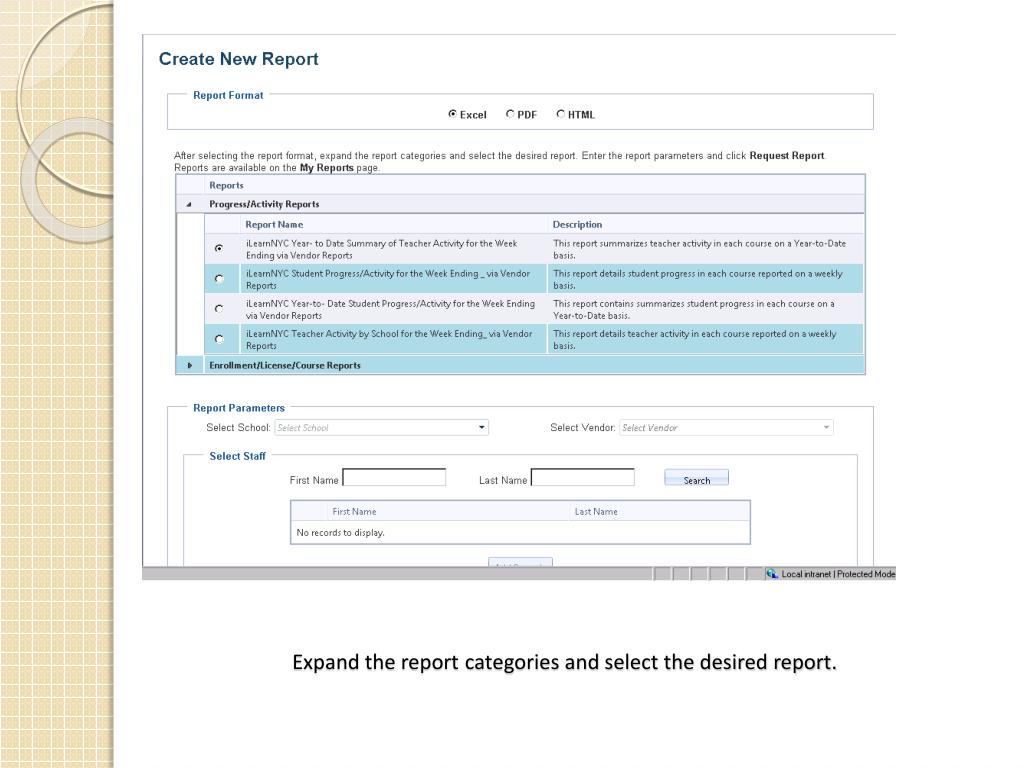Click 'Local intranet | Protected Mode' status text
1024x768 pixels.
[x=838, y=574]
